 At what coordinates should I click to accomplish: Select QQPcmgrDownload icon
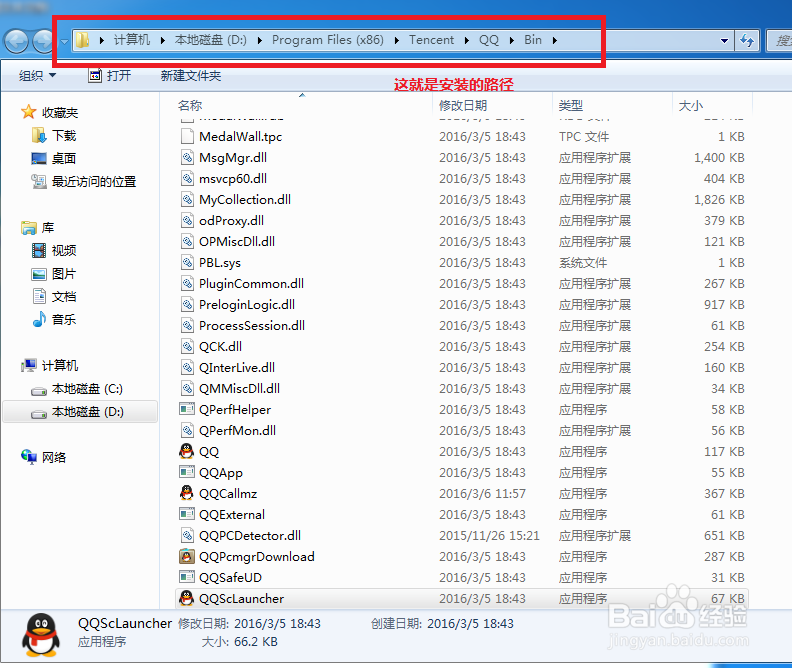click(187, 556)
